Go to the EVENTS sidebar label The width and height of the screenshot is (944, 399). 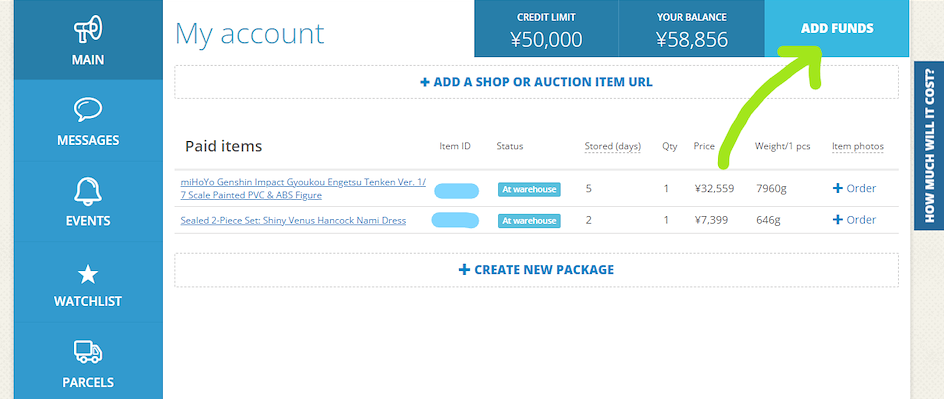(88, 221)
